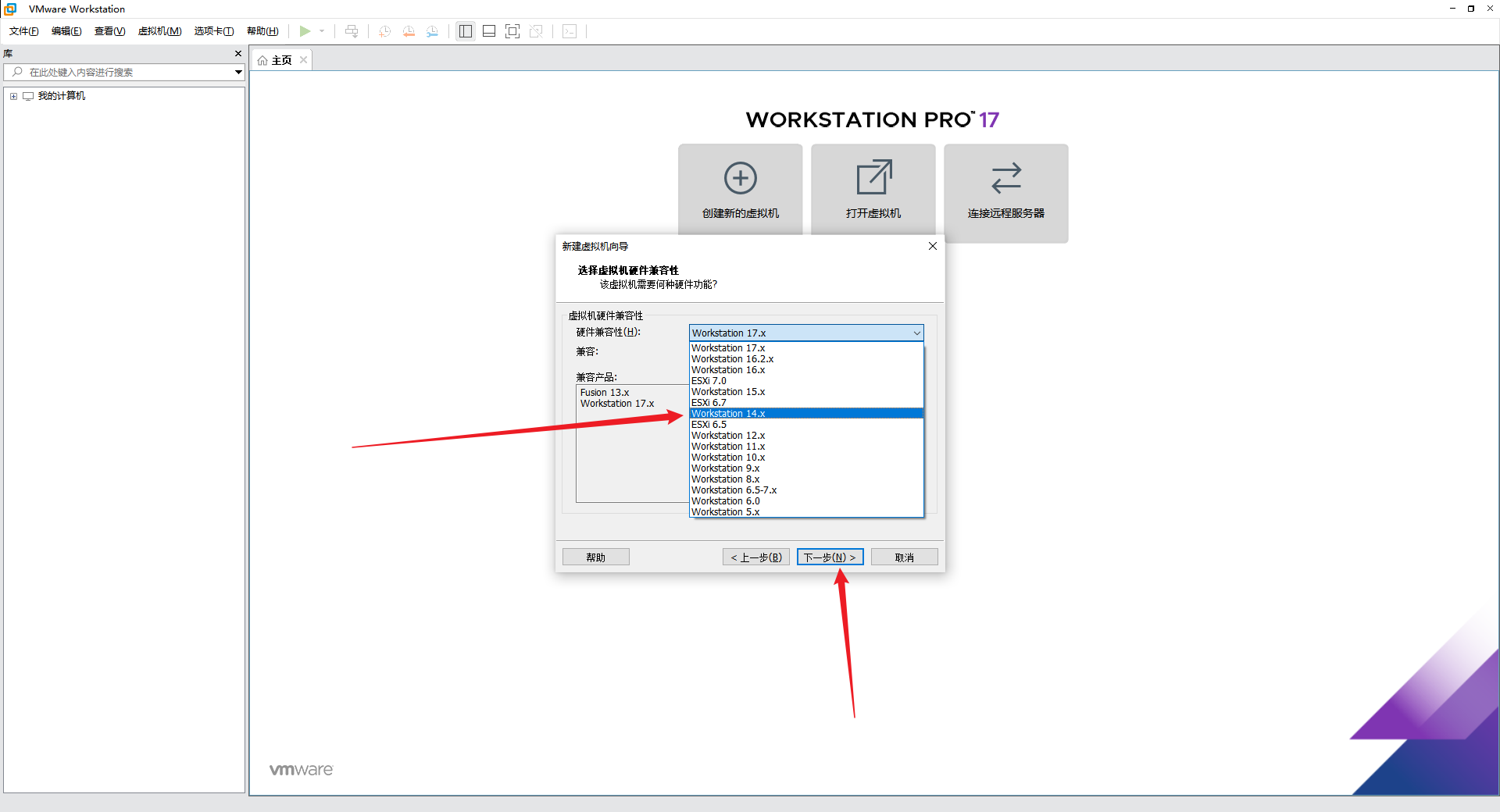The width and height of the screenshot is (1500, 812).
Task: Click the 连接远程服务器 arrows tile
Action: [1006, 193]
